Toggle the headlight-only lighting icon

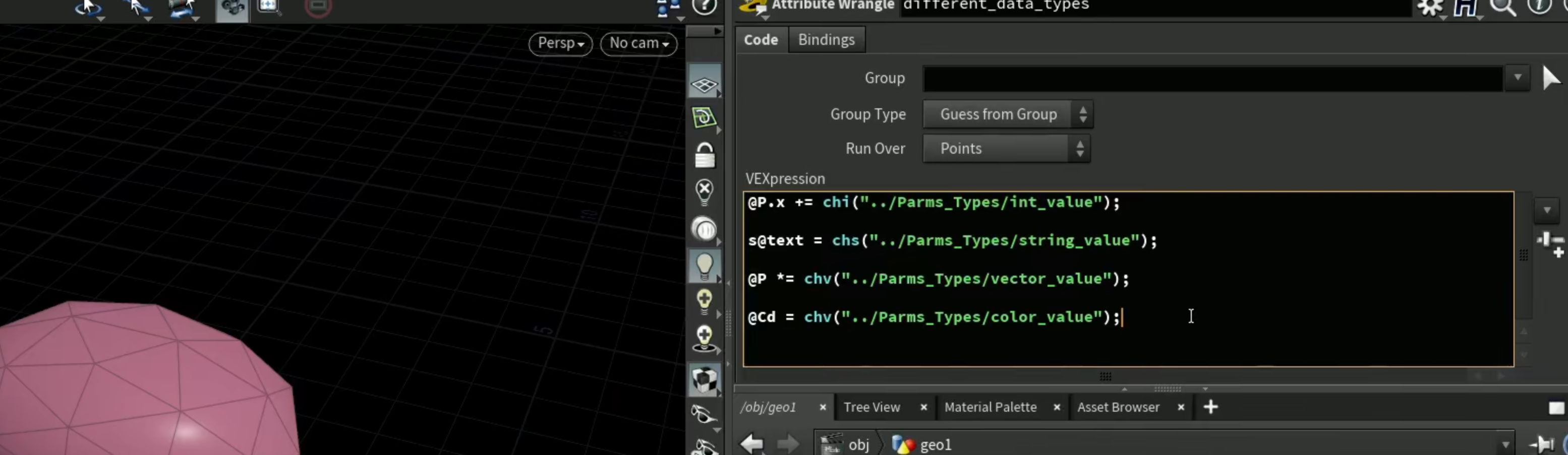(x=704, y=229)
